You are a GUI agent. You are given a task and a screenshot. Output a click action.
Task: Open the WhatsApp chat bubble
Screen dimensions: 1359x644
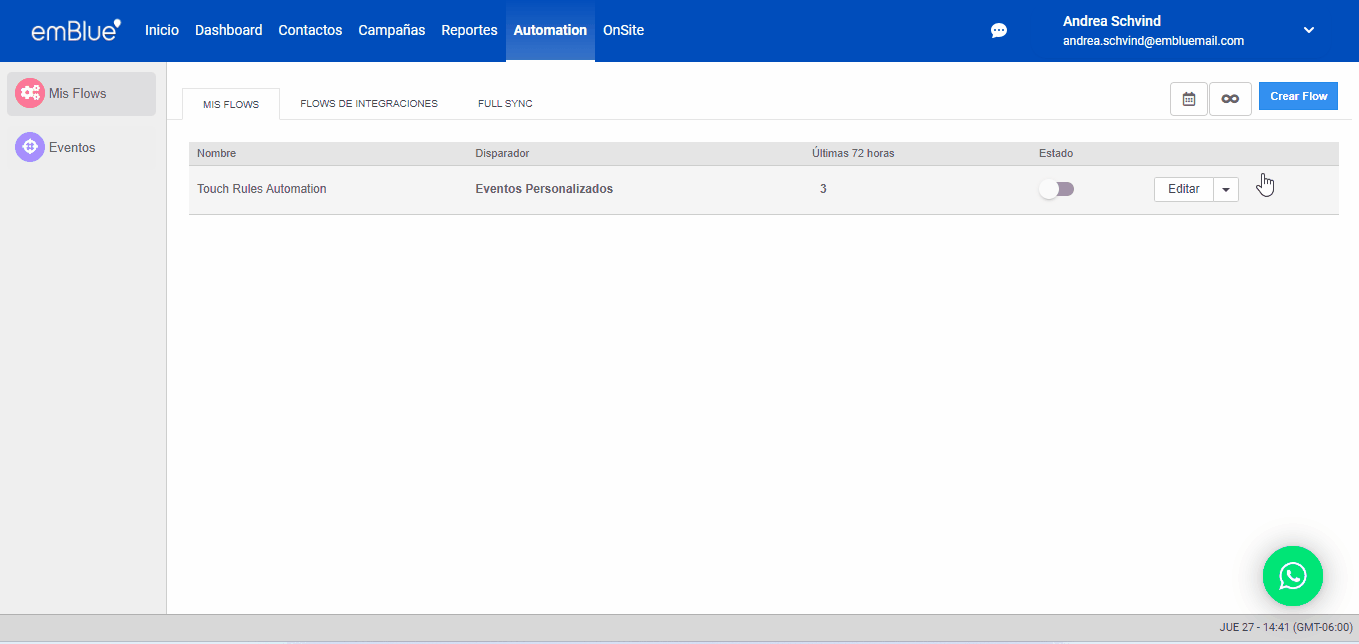pos(1293,576)
